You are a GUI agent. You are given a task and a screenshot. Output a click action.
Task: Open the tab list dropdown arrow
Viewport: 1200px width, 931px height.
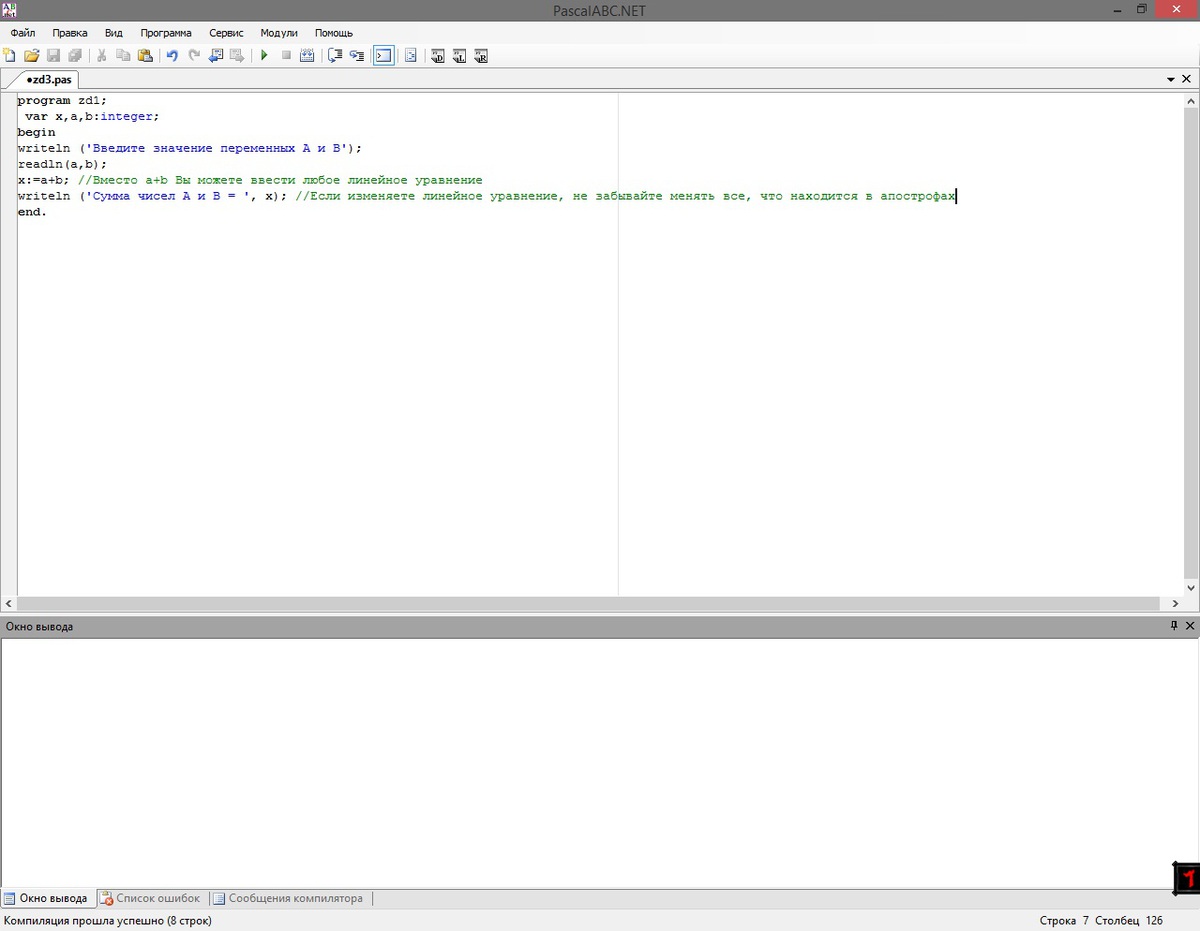coord(1171,79)
